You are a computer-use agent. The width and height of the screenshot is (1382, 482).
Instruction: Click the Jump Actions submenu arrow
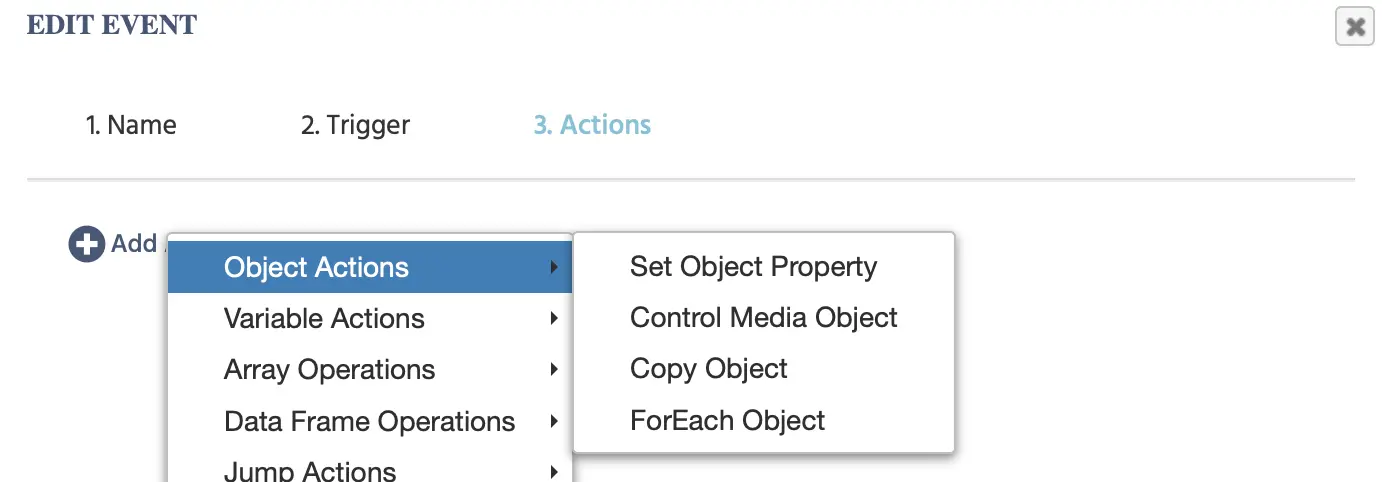(x=554, y=471)
